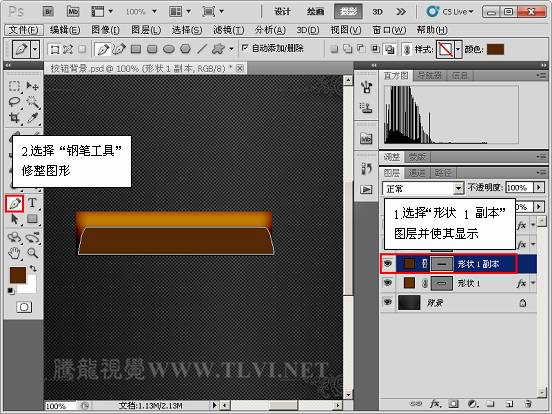Screen dimensions: 552x414
Task: Expand fx effects arrow on 形状 1 layer
Action: tap(533, 283)
